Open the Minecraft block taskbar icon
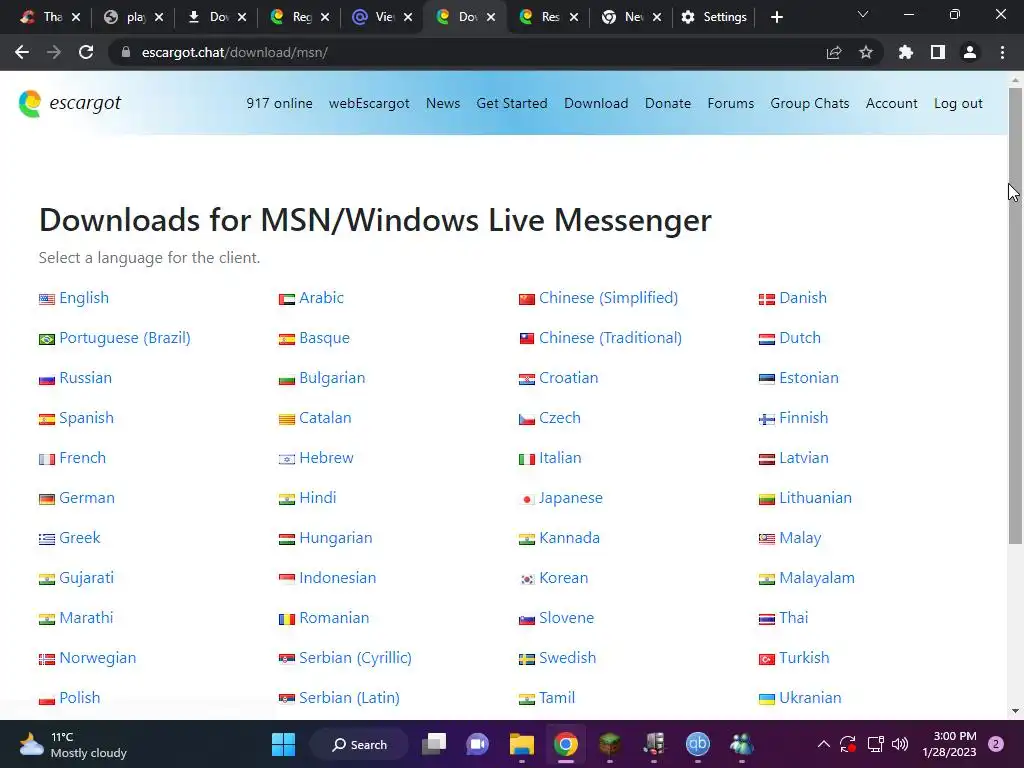 point(609,744)
